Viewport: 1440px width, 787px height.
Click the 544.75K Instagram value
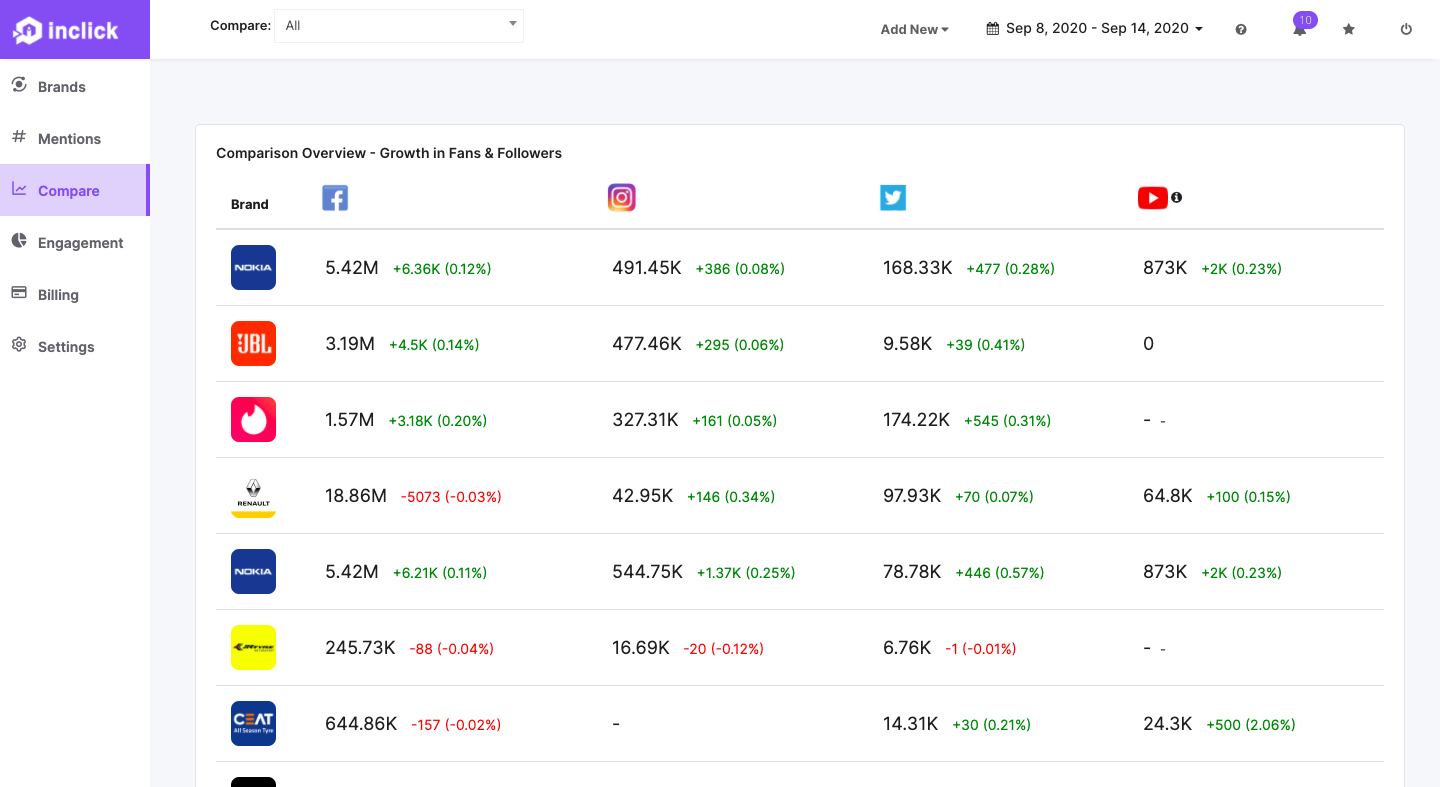coord(648,572)
